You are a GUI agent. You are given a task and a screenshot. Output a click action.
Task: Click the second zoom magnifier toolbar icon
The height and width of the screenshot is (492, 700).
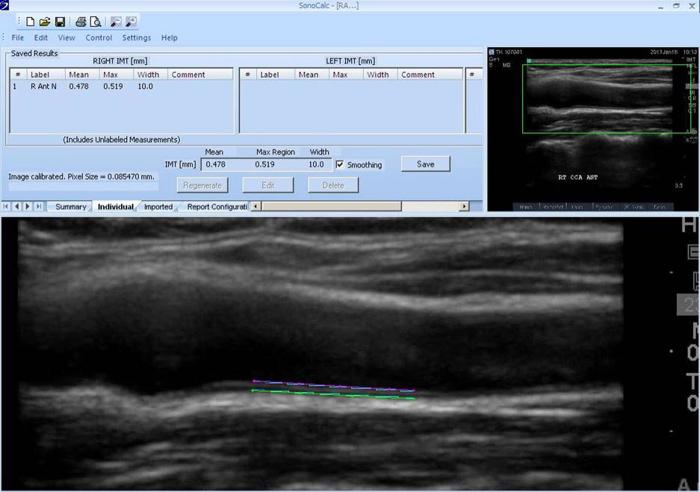click(x=132, y=21)
